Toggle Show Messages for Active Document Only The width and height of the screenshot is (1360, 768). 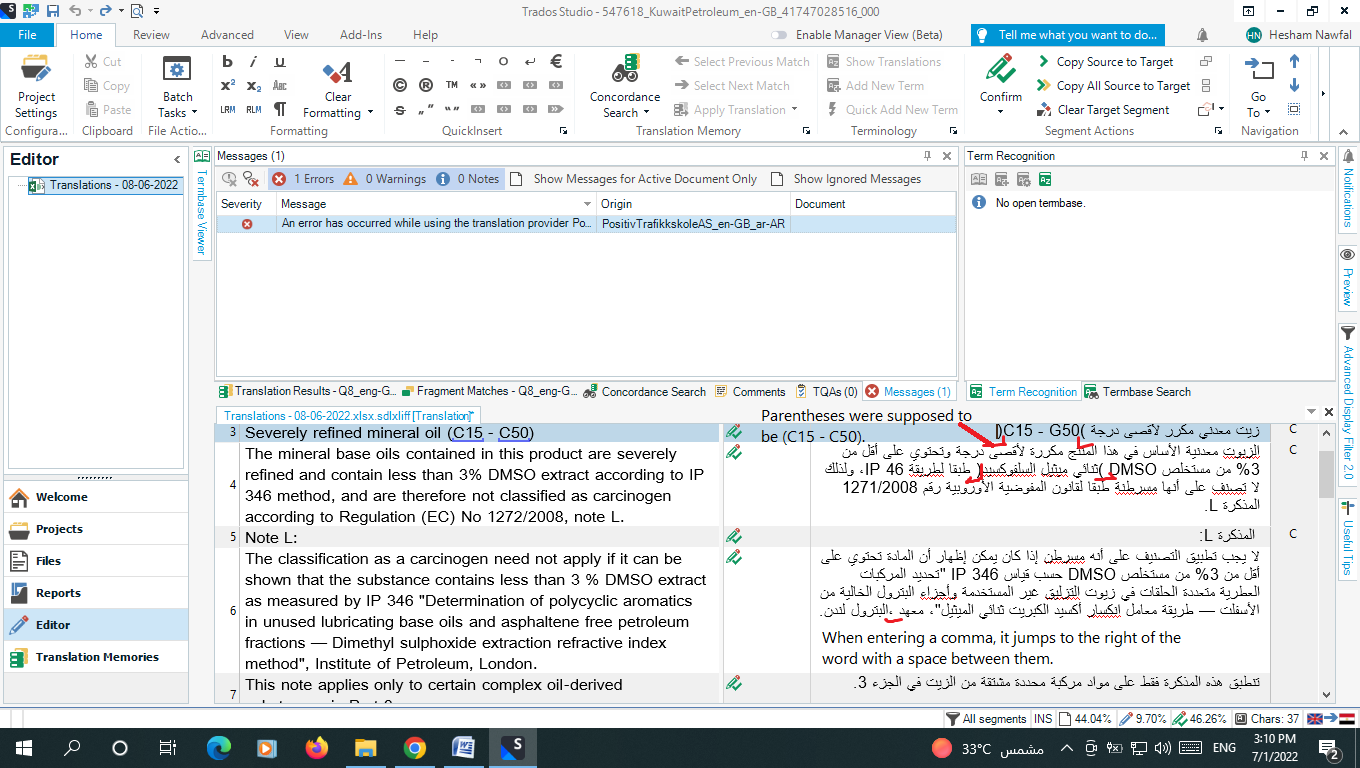(x=633, y=179)
